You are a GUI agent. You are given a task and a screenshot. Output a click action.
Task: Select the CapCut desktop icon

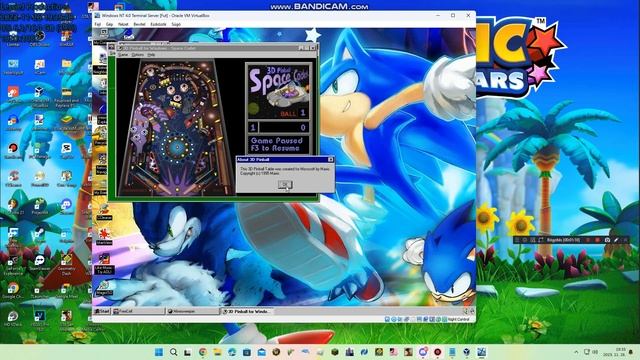point(67,151)
